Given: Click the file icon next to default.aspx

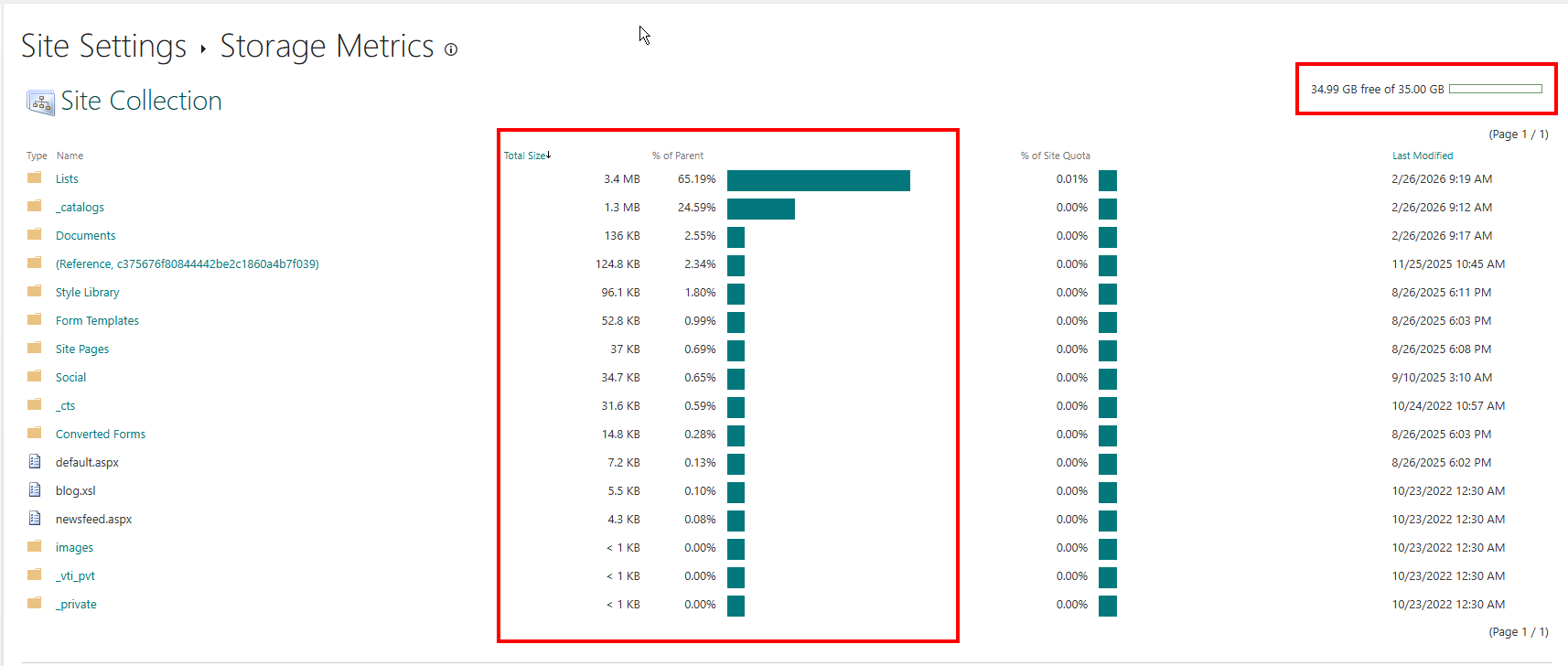Looking at the screenshot, I should [x=35, y=461].
